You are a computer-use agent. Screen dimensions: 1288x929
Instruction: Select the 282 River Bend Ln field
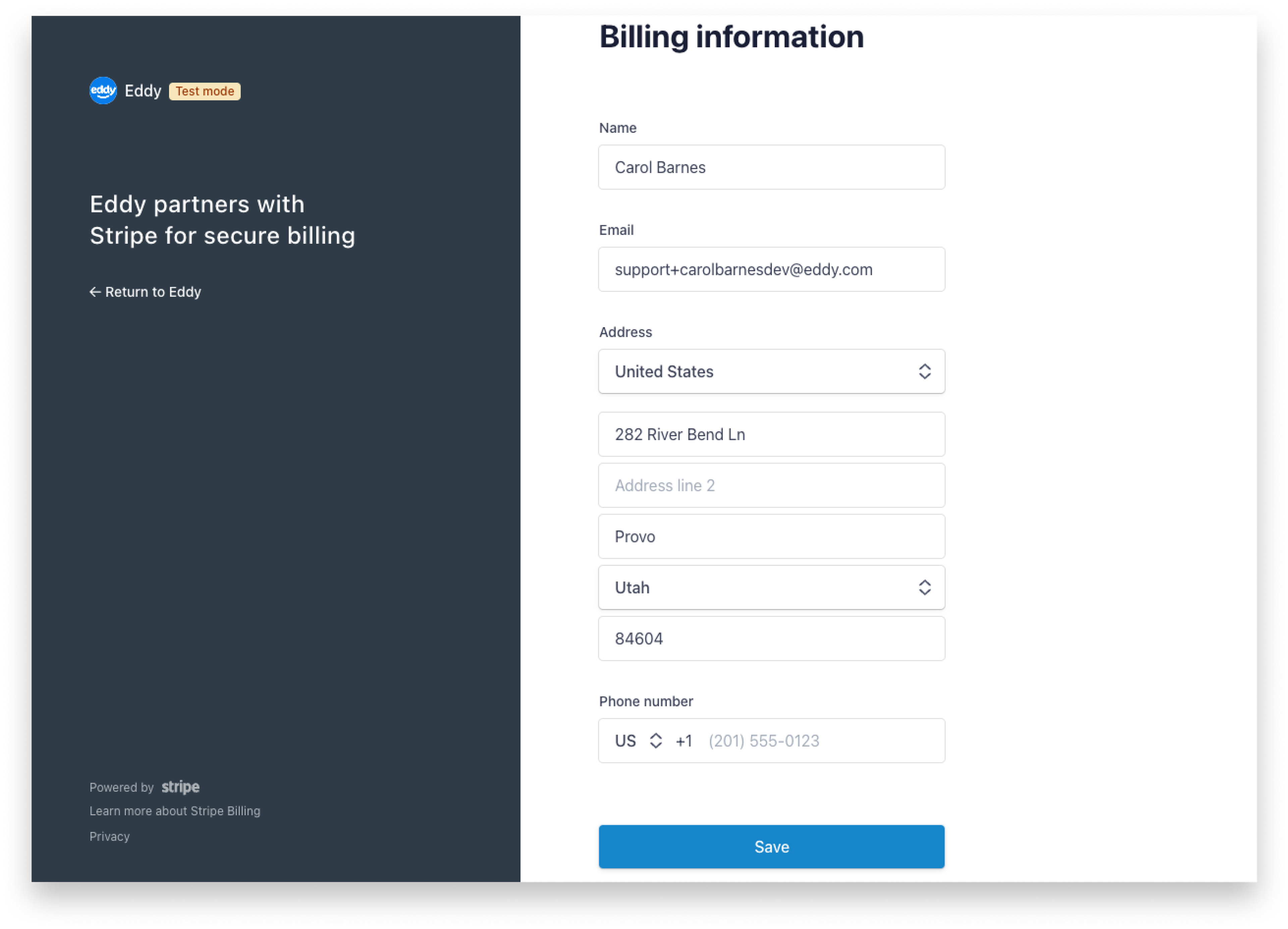[772, 434]
